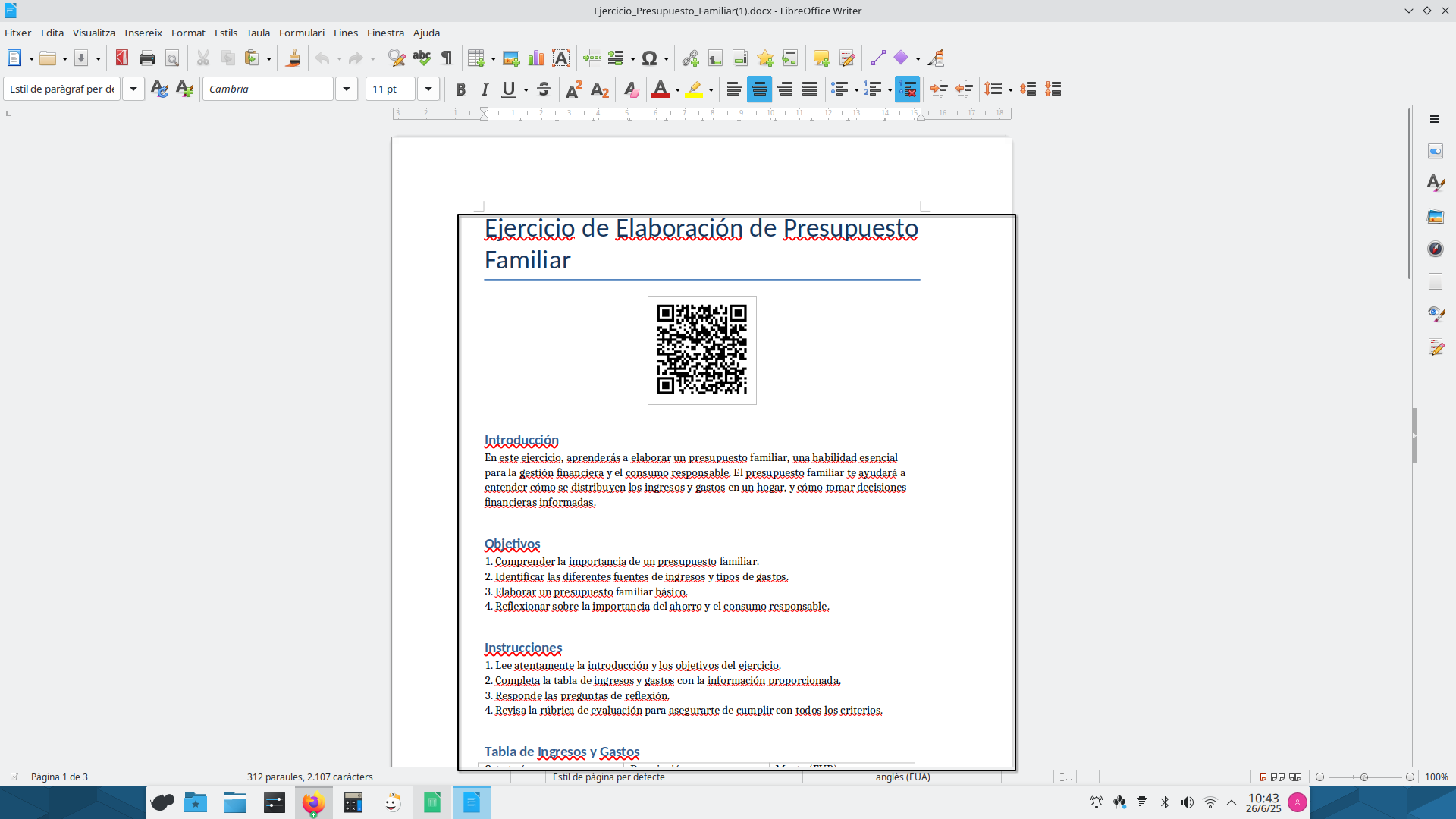The width and height of the screenshot is (1456, 819).
Task: Click Clone Formatting paintbrush icon
Action: (x=293, y=58)
